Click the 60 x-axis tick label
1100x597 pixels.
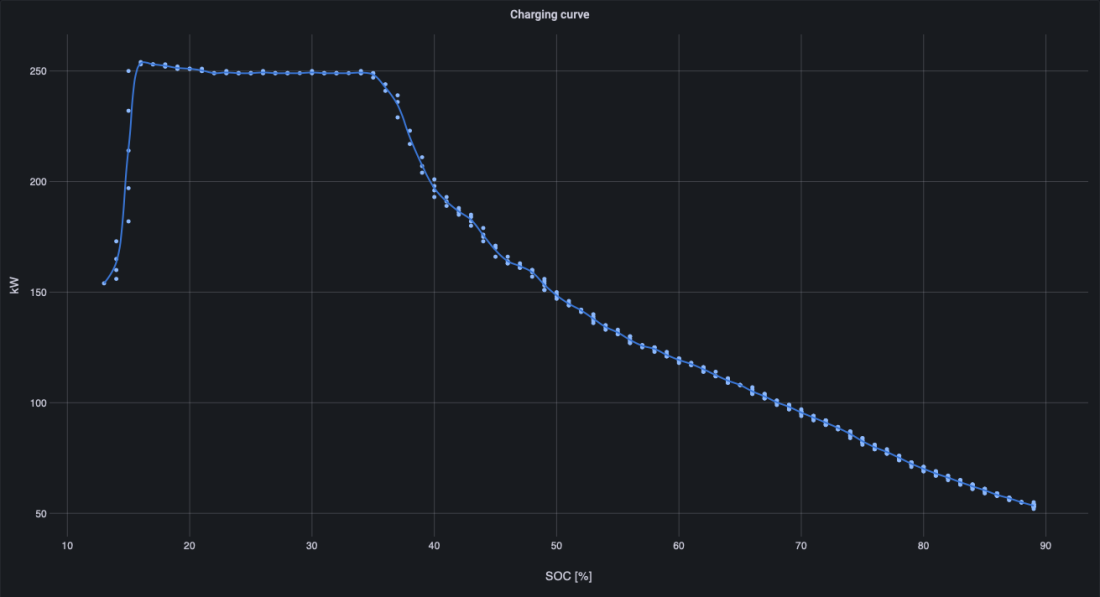tap(679, 546)
